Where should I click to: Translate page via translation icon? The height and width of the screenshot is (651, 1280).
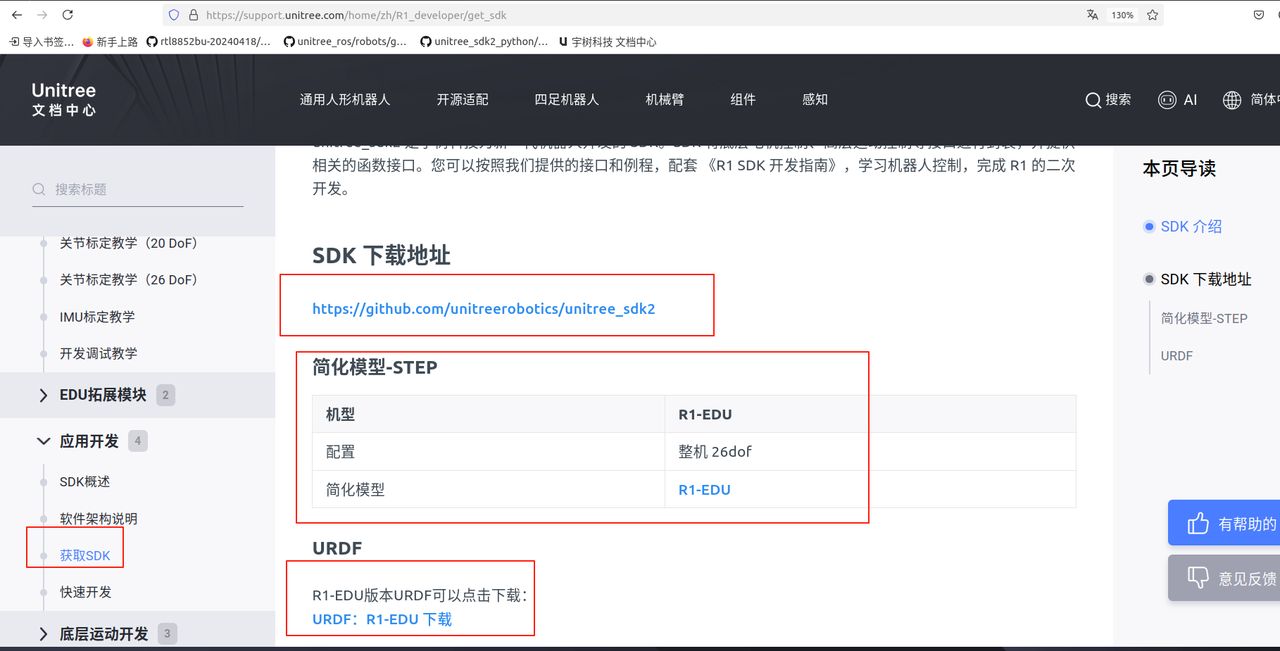(1092, 15)
